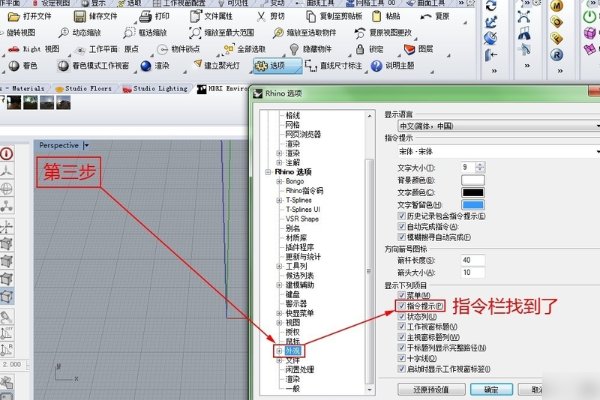Open the Studio Lighting tab
Screen dimensions: 600x400
pyautogui.click(x=155, y=89)
